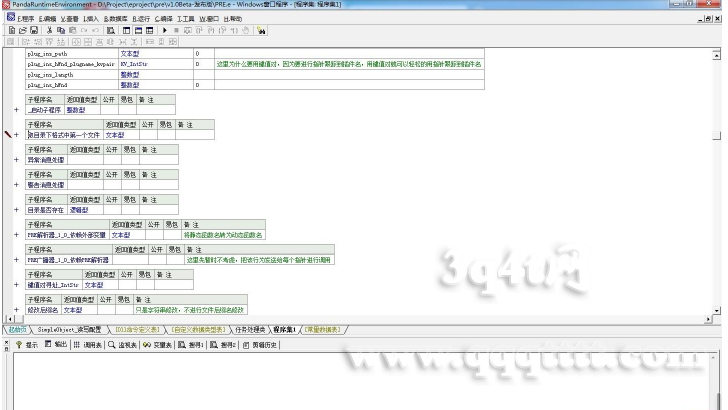Click the first icon in alignment toolbar

pyautogui.click(x=11, y=42)
